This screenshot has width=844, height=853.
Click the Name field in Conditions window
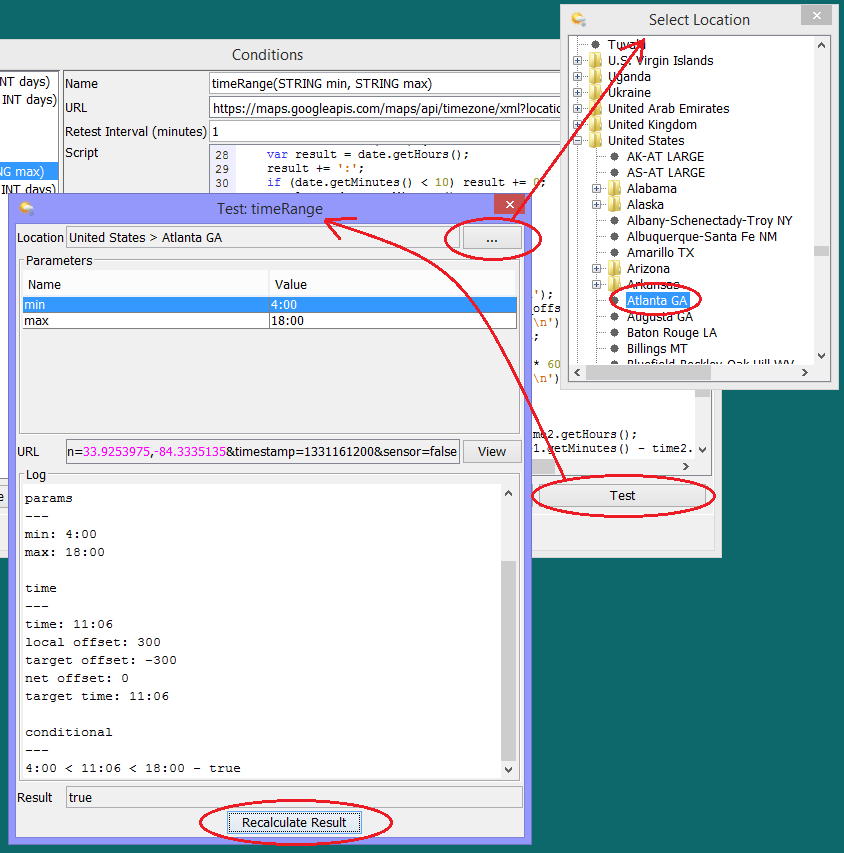pyautogui.click(x=385, y=84)
